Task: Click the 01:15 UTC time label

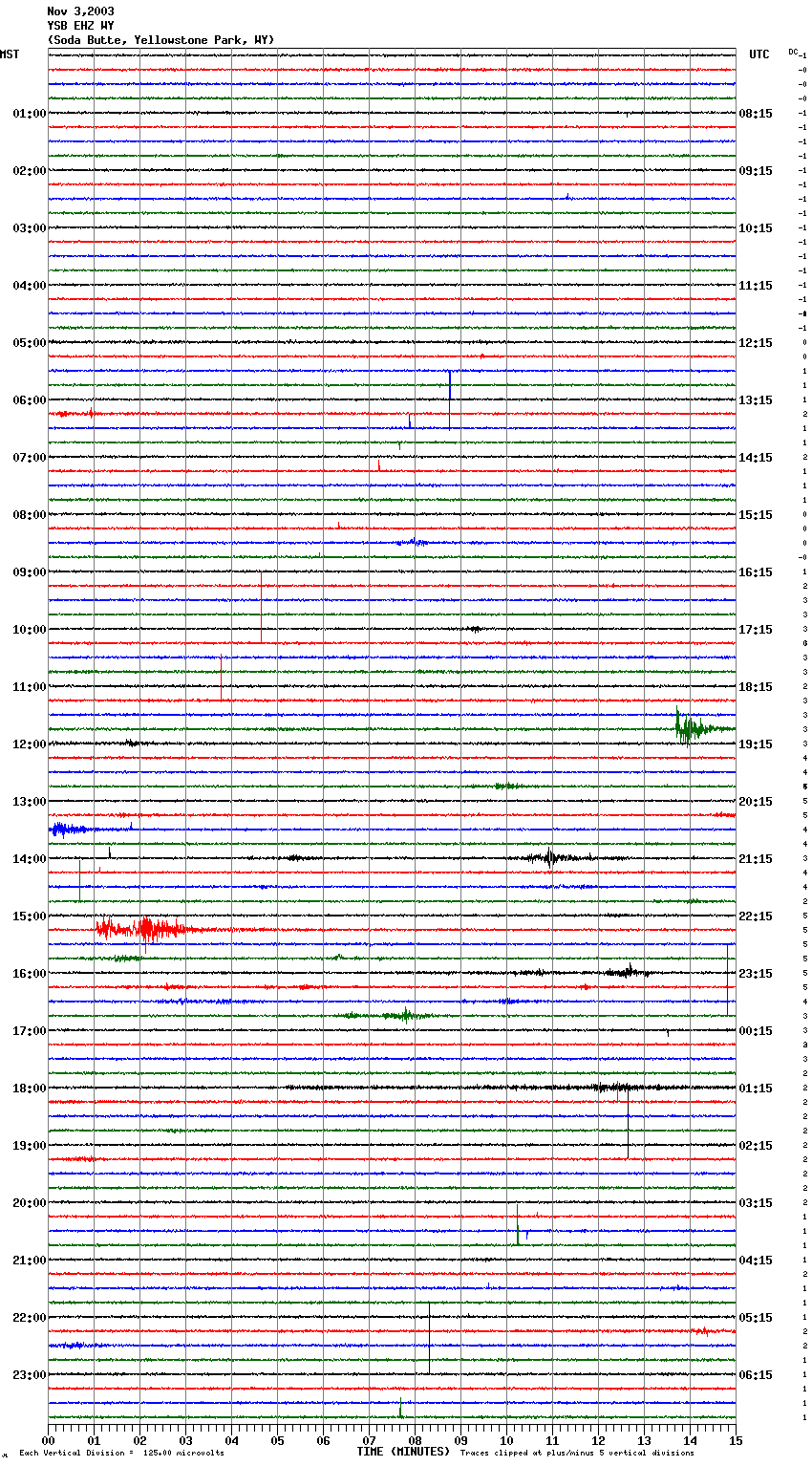Action: [756, 1089]
